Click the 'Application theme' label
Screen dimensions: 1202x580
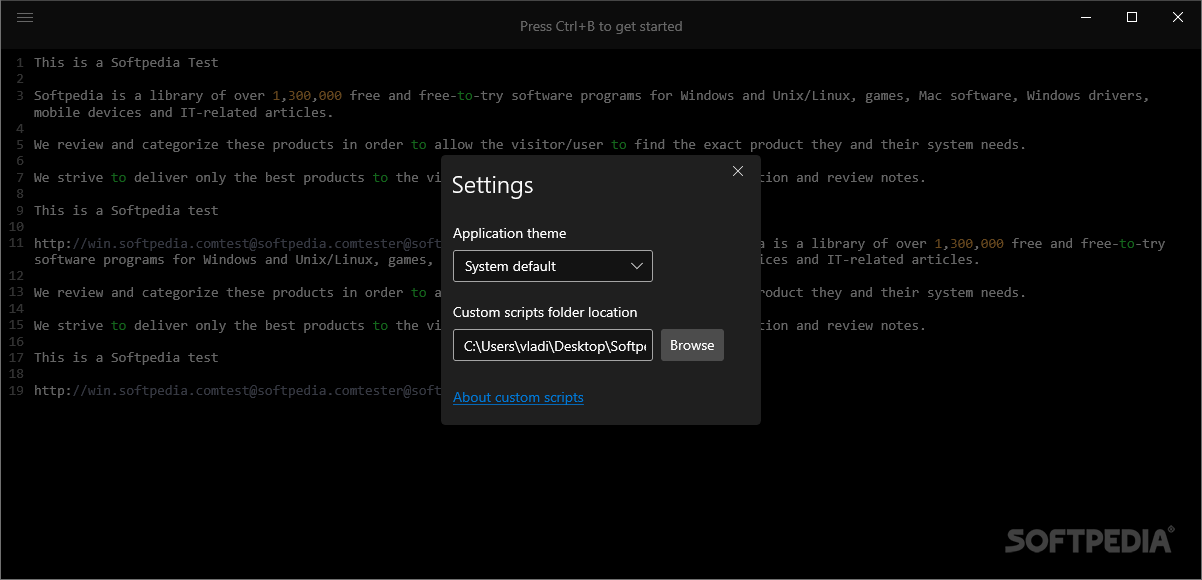point(510,233)
